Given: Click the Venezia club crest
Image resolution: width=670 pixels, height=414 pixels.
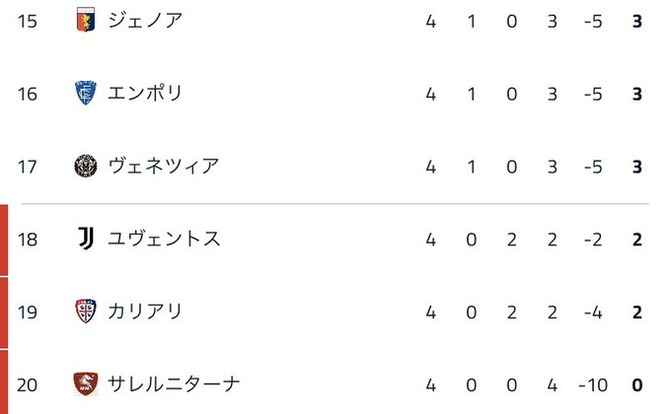Looking at the screenshot, I should click(86, 166).
